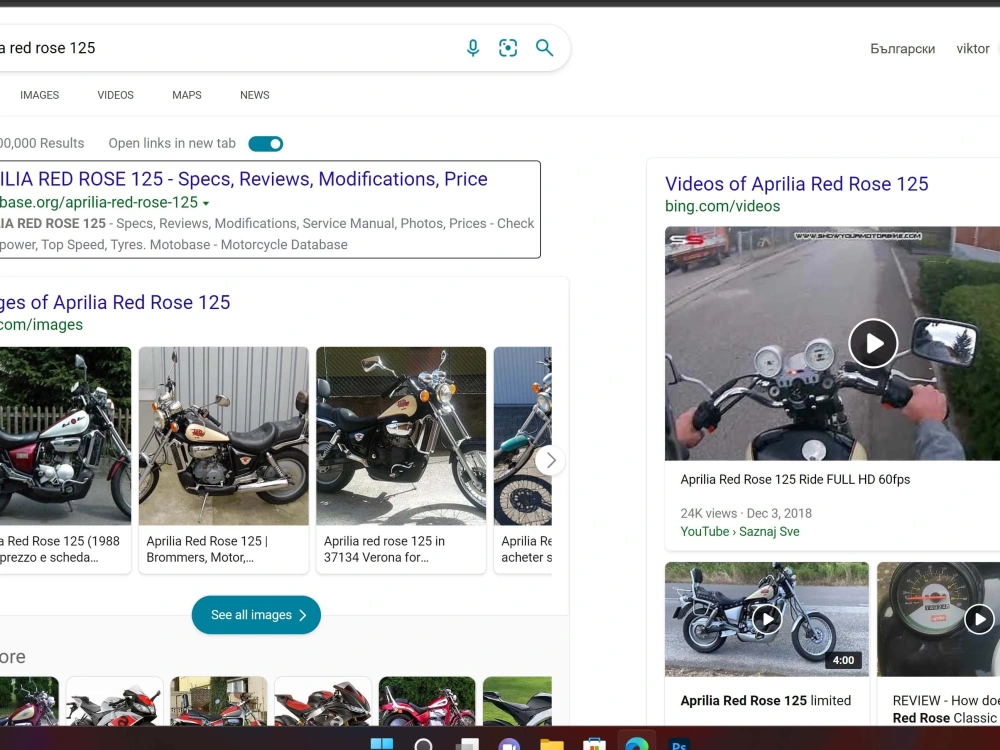Click See all images button

(256, 615)
